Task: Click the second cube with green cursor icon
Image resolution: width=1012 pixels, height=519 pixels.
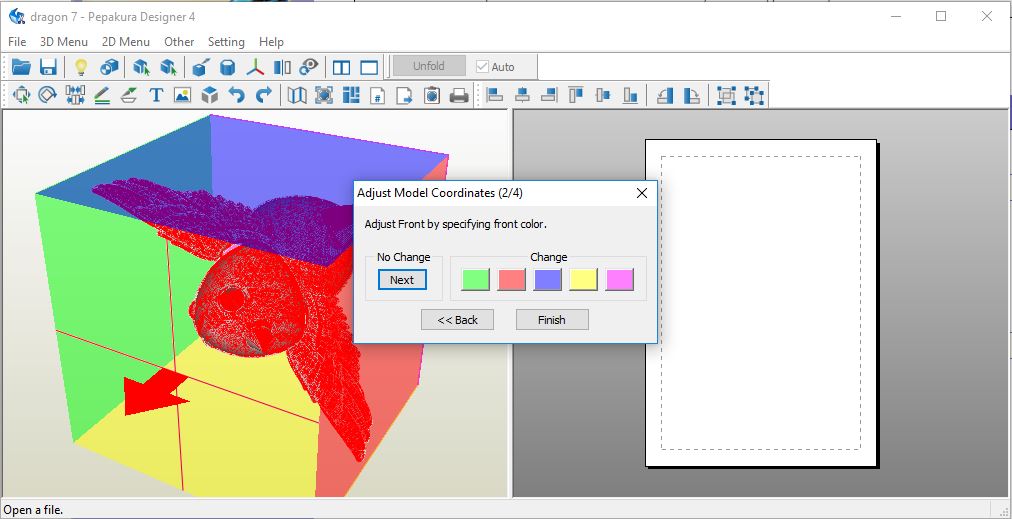Action: click(168, 66)
